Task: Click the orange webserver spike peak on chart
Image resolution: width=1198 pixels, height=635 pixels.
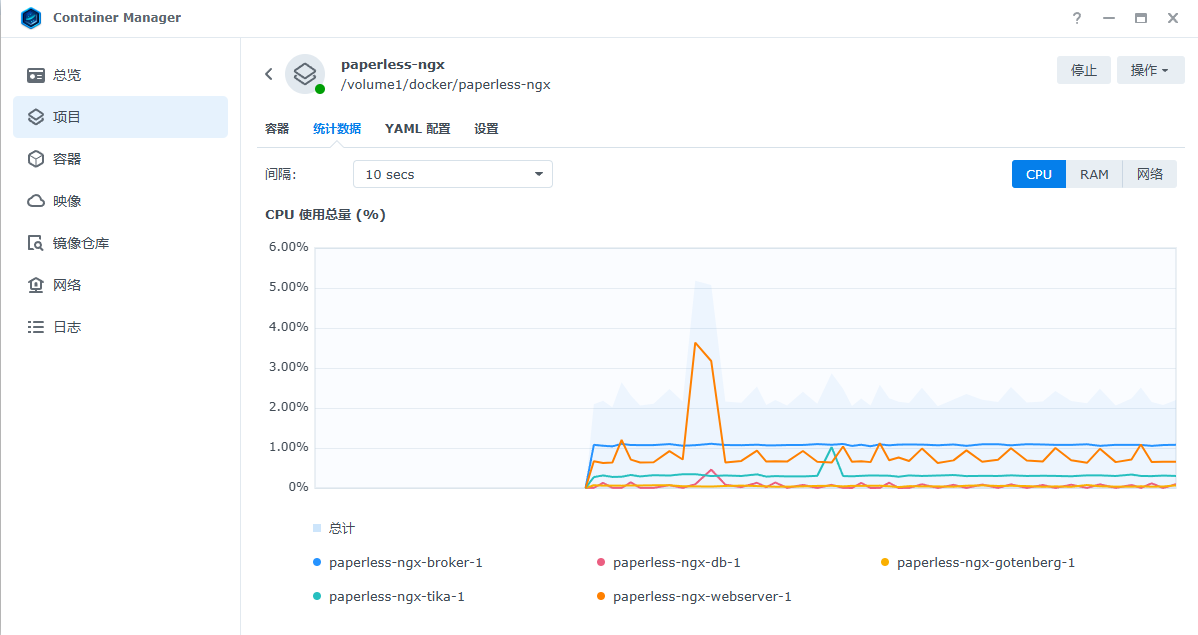Action: 695,344
